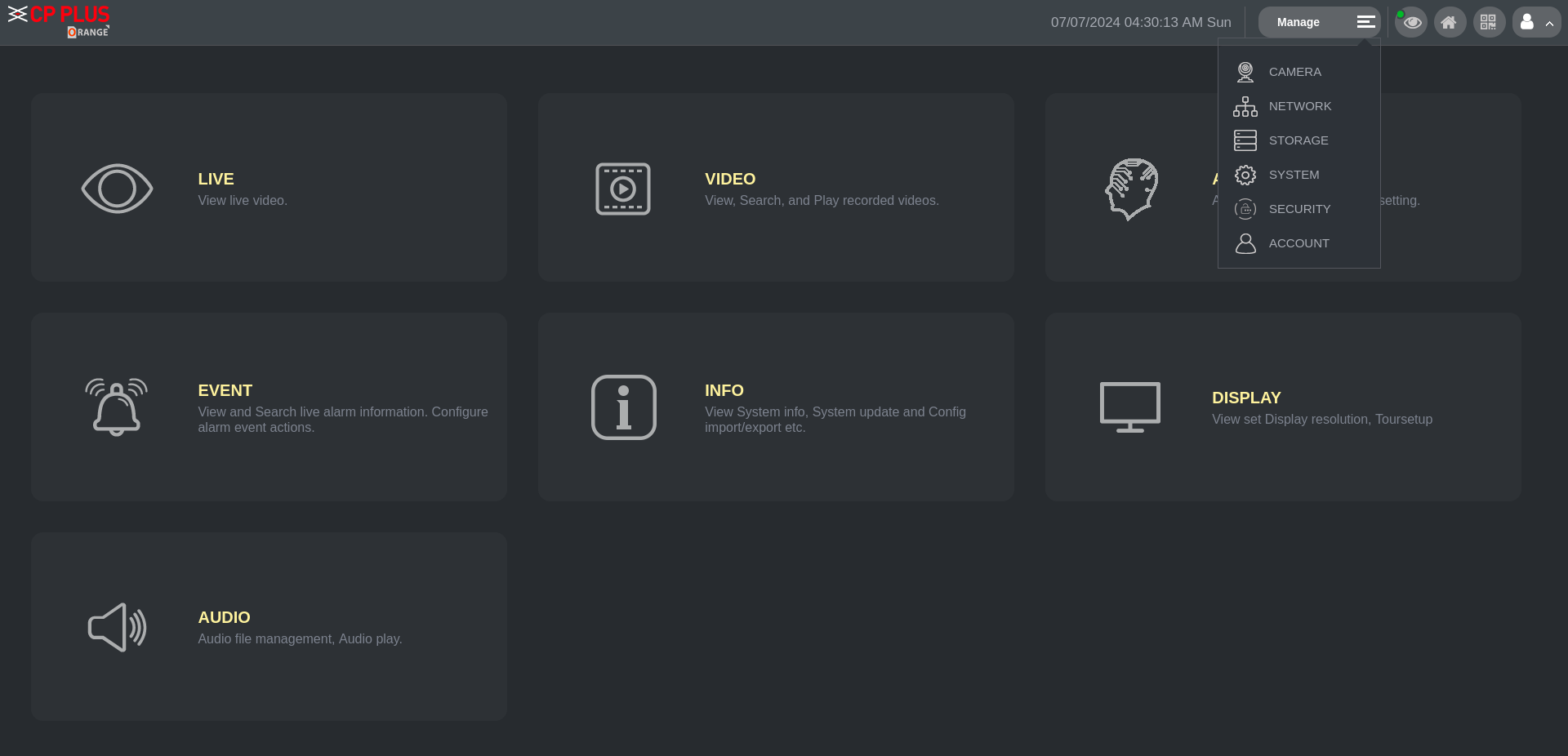The width and height of the screenshot is (1568, 756).
Task: Go to home via house icon
Action: click(x=1450, y=22)
